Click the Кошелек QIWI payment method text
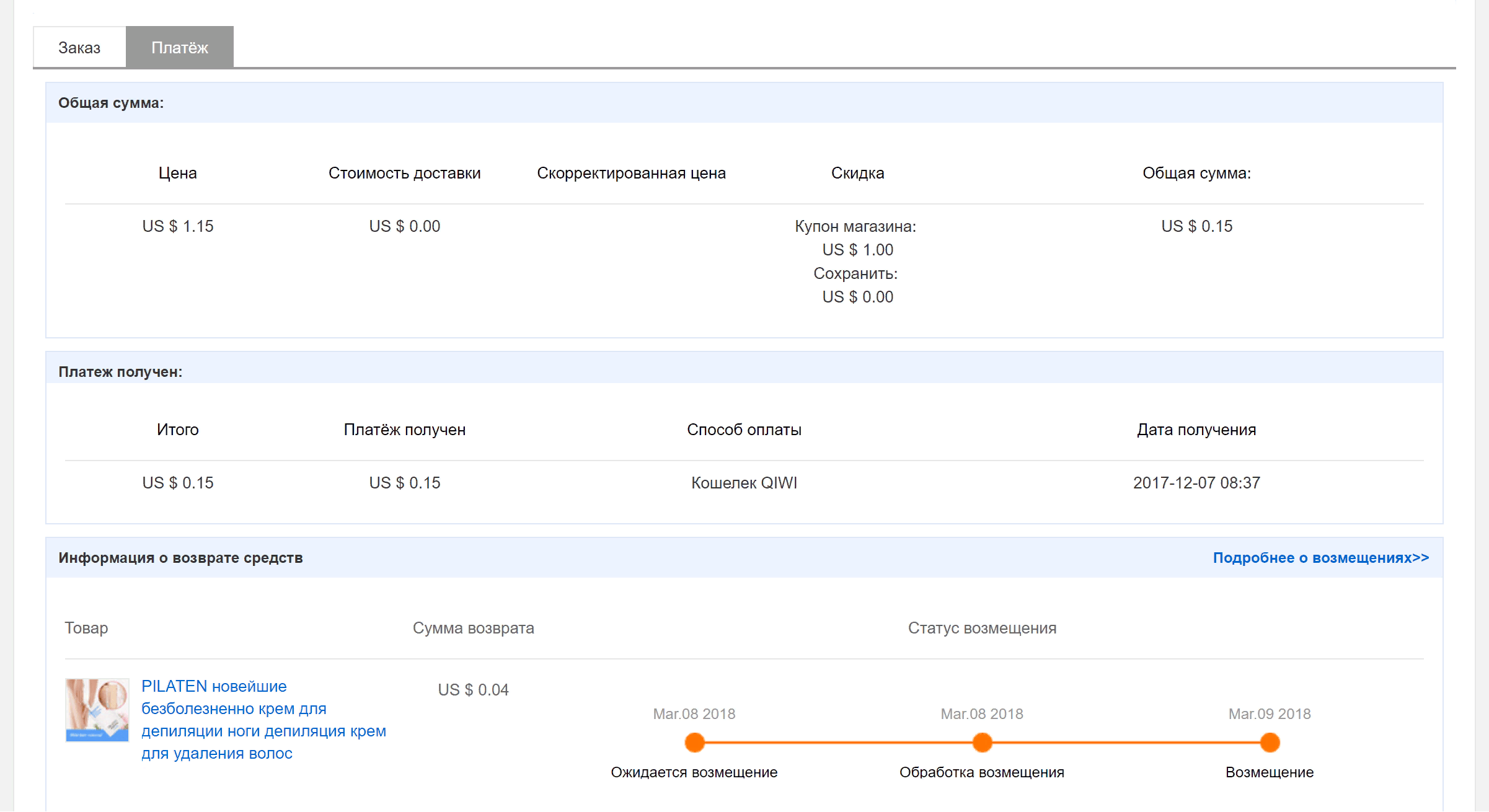This screenshot has width=1489, height=812. [744, 483]
